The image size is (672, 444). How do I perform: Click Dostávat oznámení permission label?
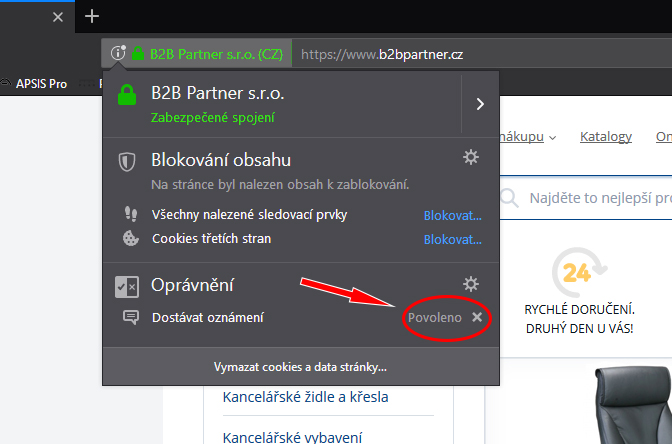pyautogui.click(x=208, y=318)
